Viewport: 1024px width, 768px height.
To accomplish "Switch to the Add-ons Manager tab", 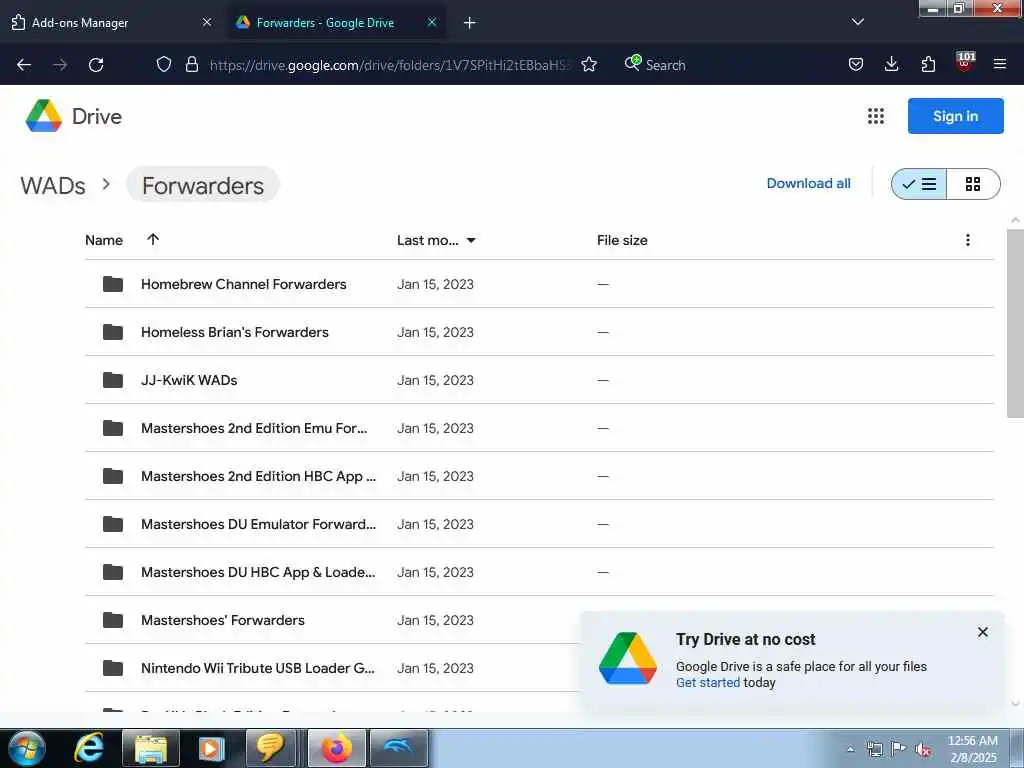I will tap(112, 23).
